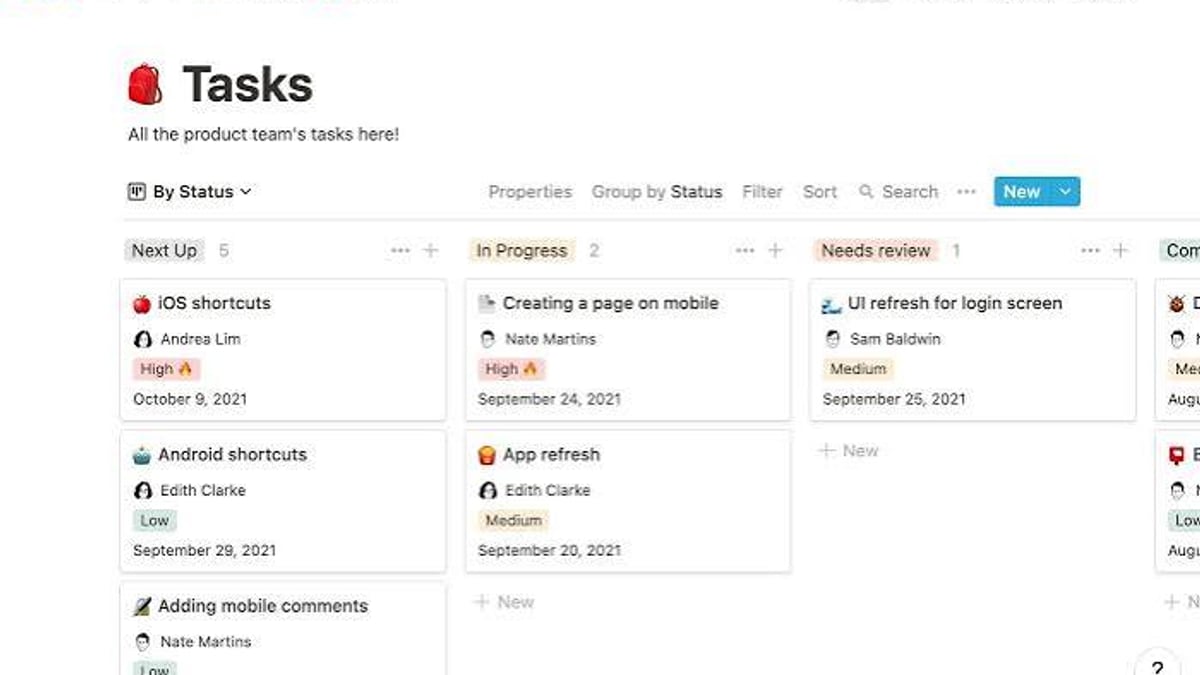Select the In Progress status label
This screenshot has width=1200, height=675.
click(522, 250)
